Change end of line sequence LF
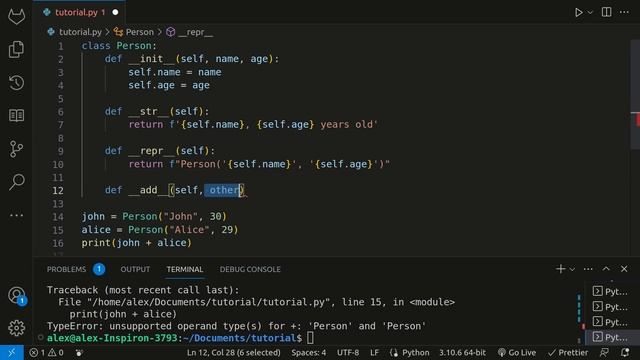 [374, 352]
